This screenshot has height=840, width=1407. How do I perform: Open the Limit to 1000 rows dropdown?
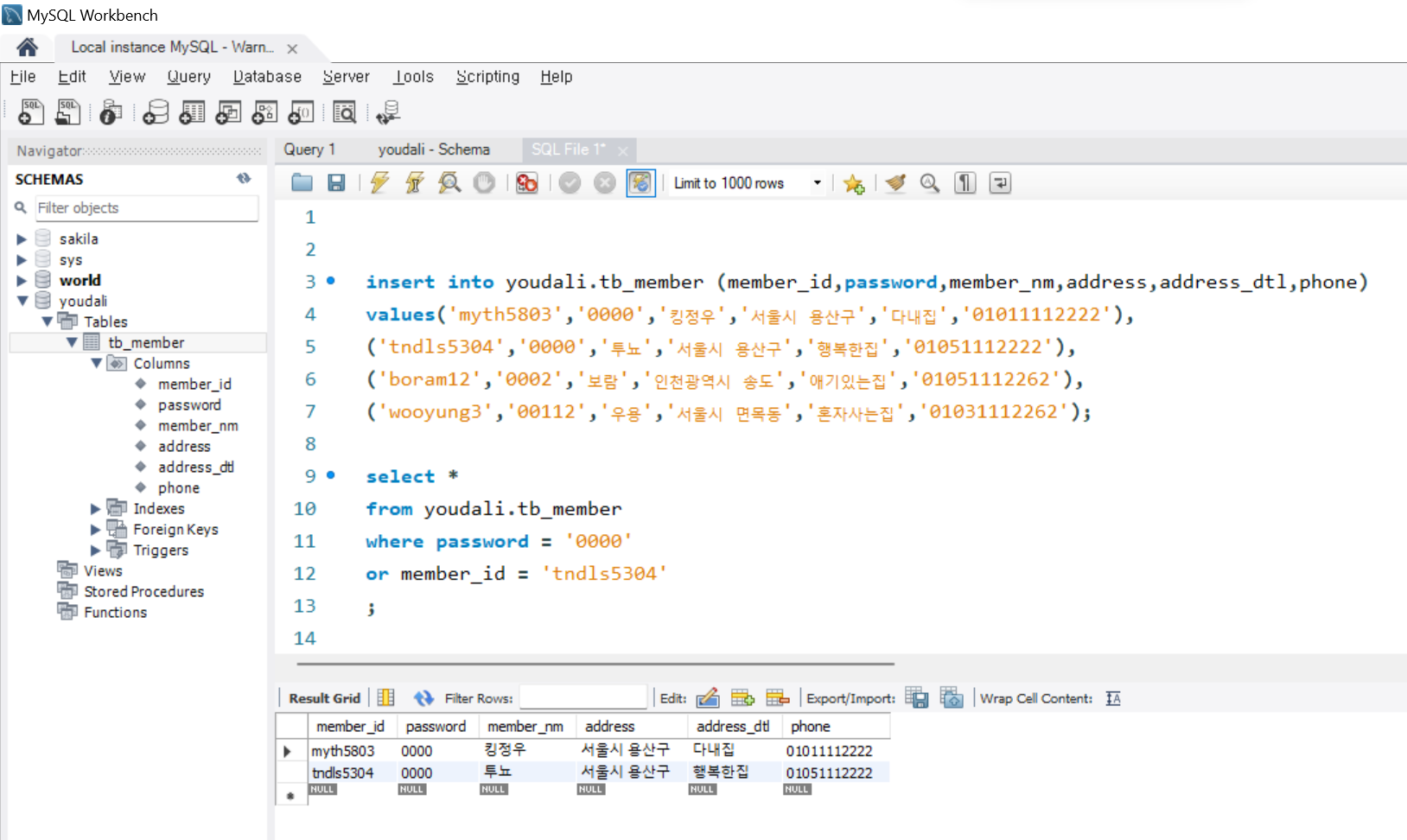click(x=817, y=183)
